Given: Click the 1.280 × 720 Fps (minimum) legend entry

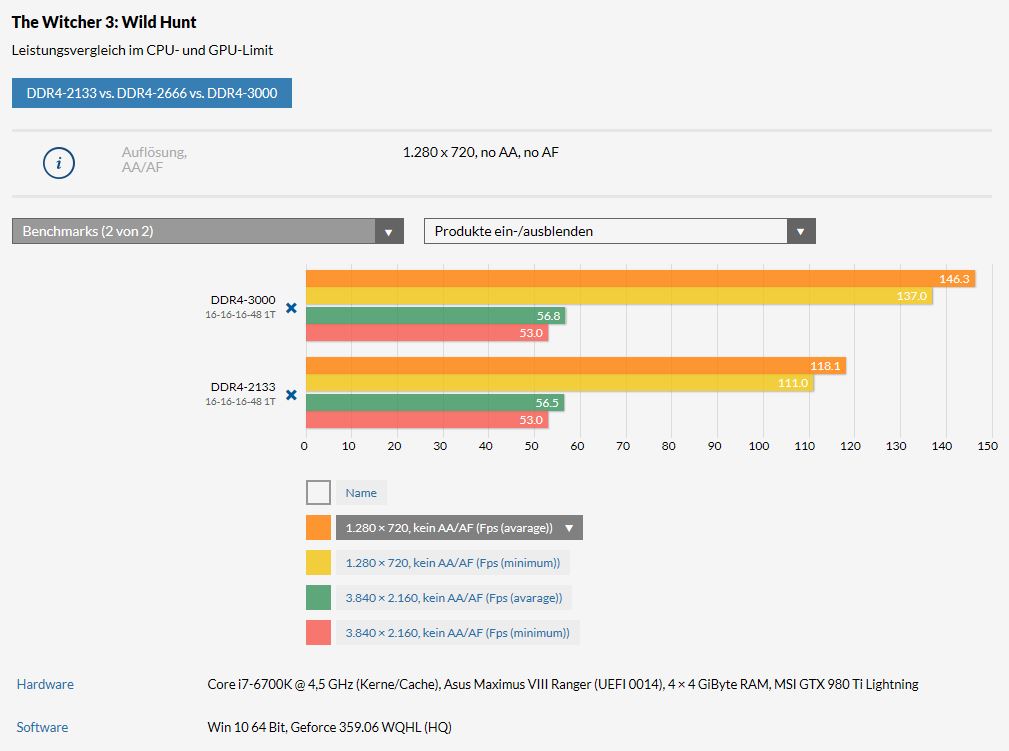Looking at the screenshot, I should point(453,562).
